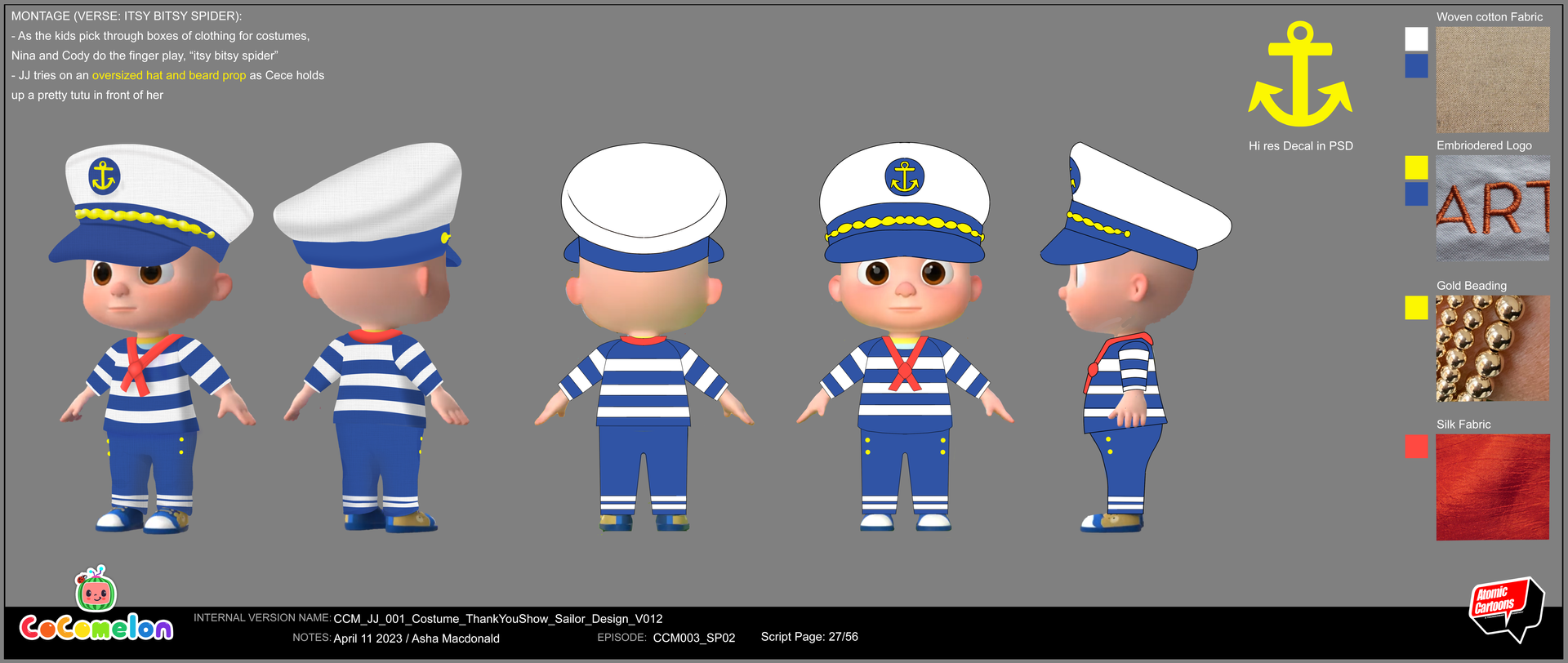Click the Cocomelon wordmark logo

[x=96, y=627]
